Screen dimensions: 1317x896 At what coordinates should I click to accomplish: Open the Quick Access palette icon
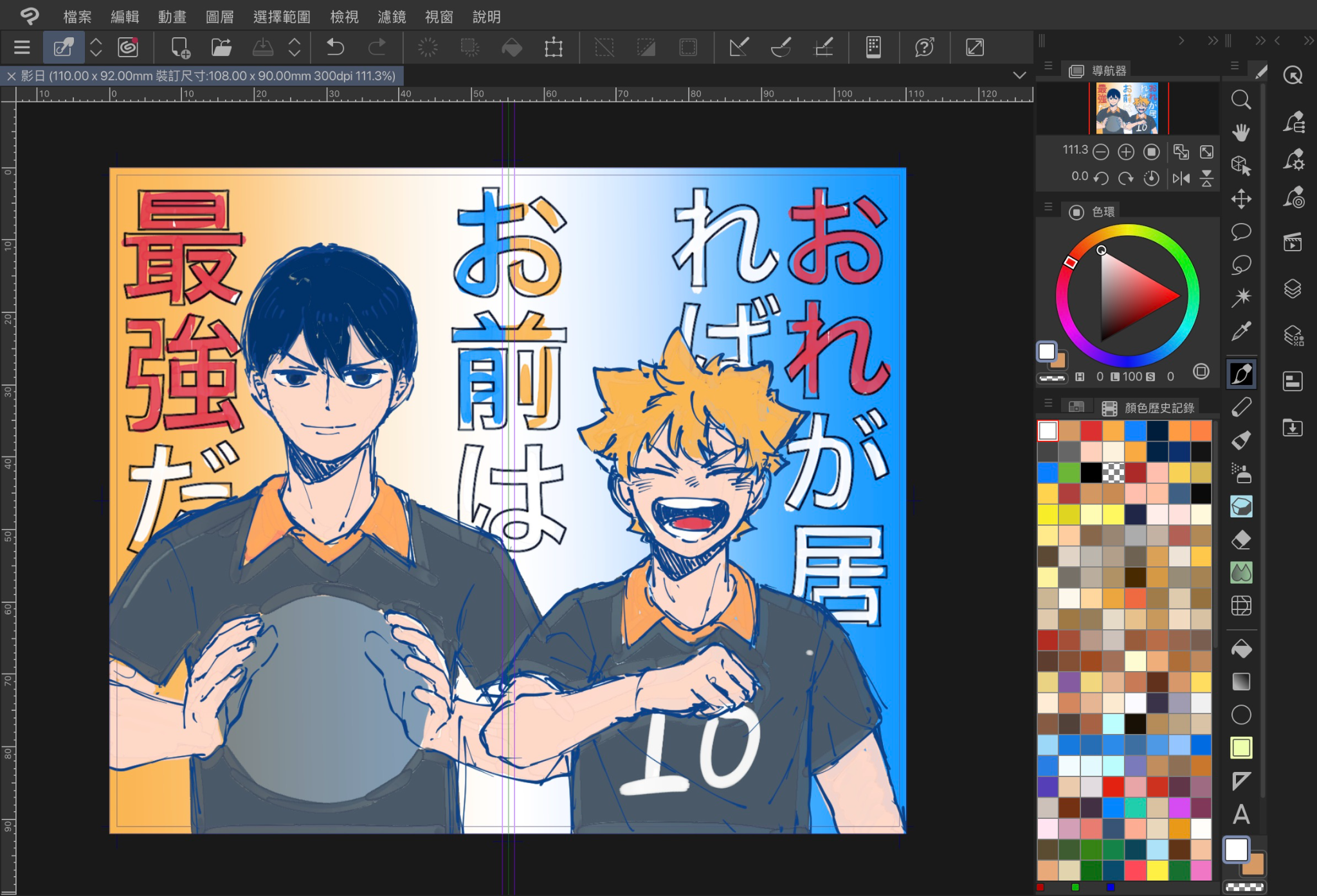pos(1293,75)
